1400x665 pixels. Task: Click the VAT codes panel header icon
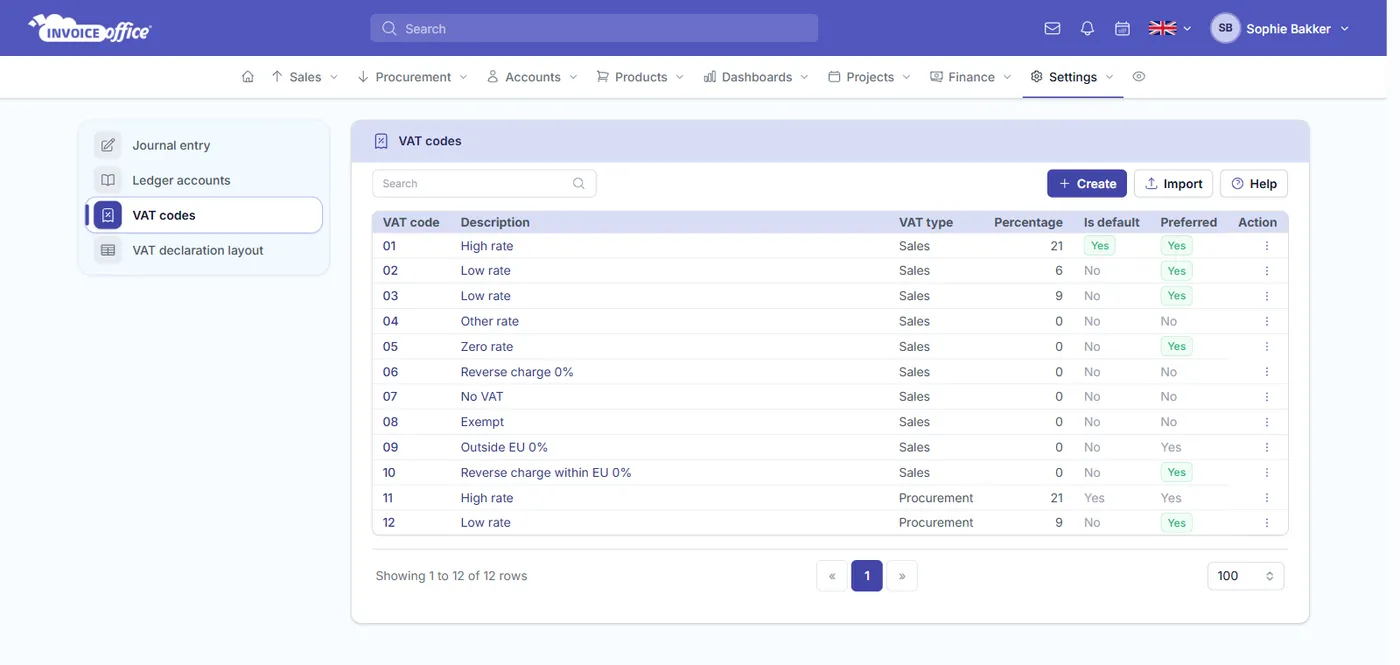point(381,141)
